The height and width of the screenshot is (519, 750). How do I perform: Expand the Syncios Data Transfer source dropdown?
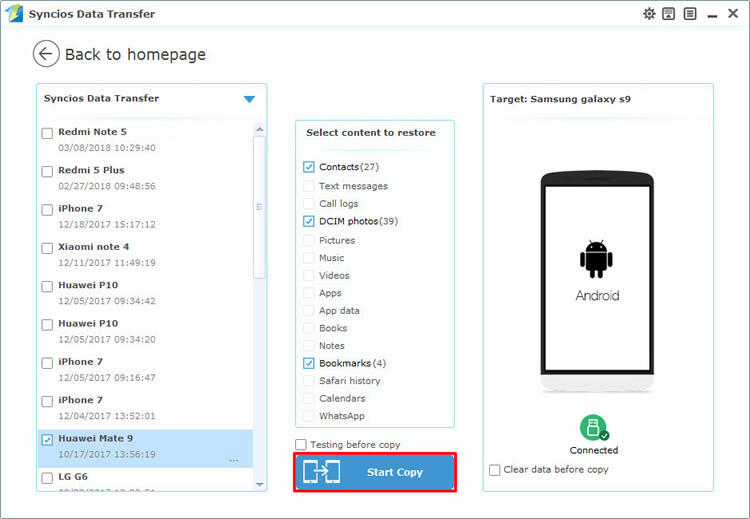(x=249, y=99)
